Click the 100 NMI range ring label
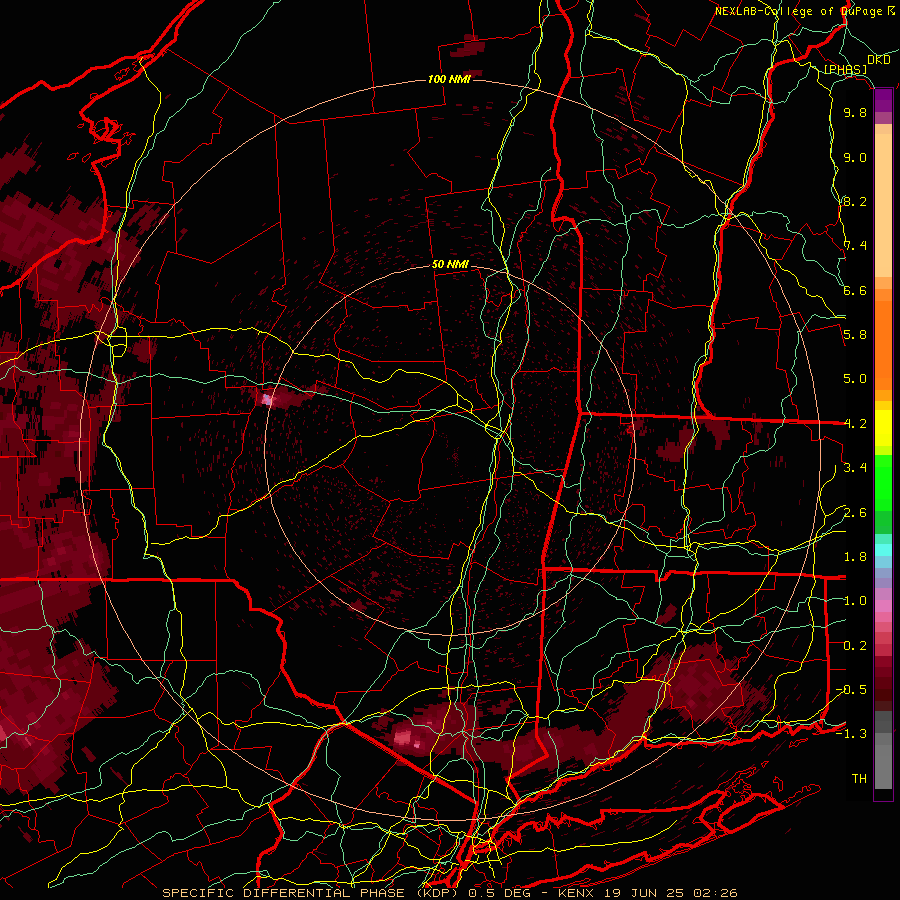The width and height of the screenshot is (900, 900). click(449, 79)
